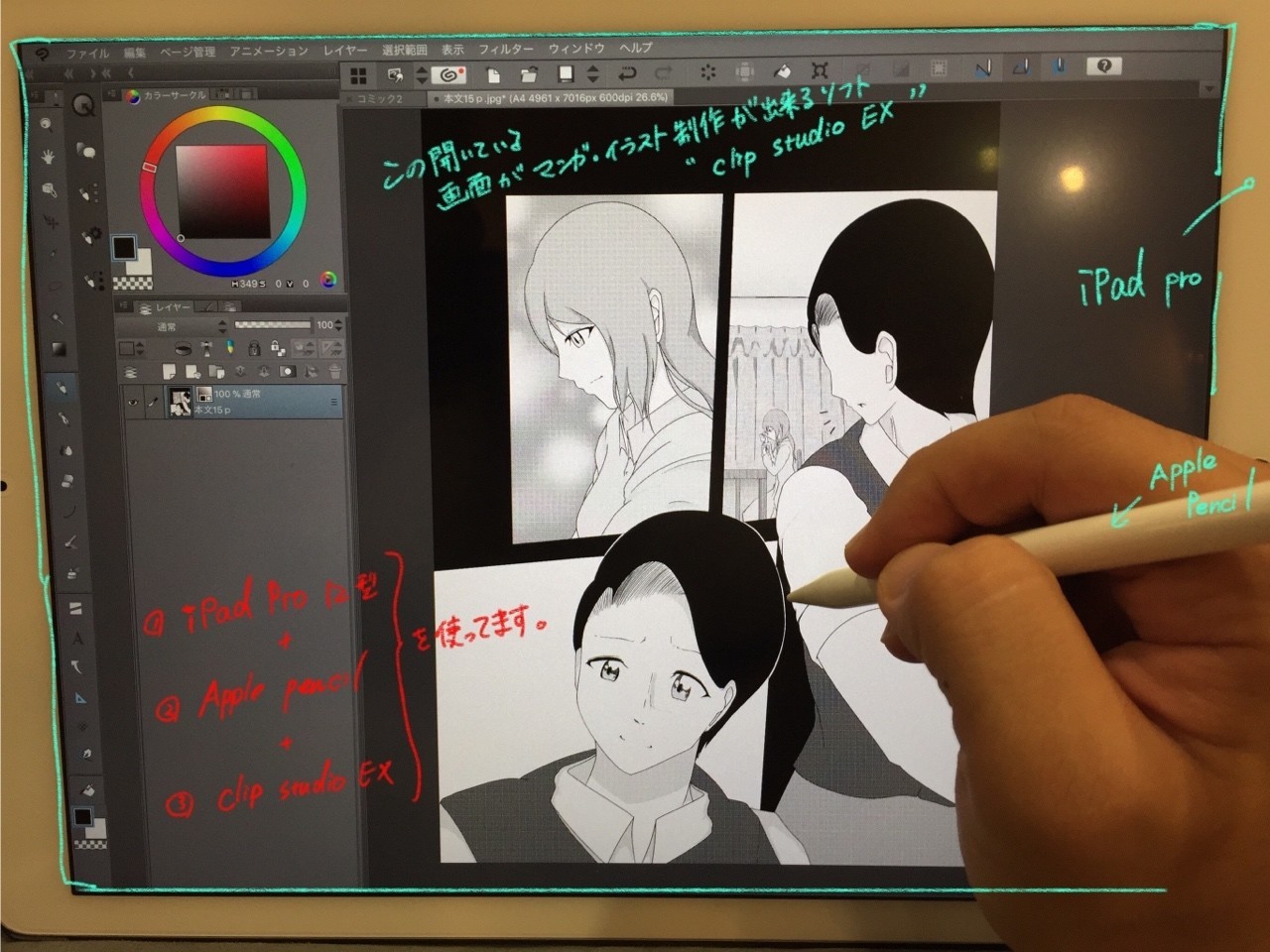Create a new document via page icon
The height and width of the screenshot is (952, 1270).
click(493, 73)
